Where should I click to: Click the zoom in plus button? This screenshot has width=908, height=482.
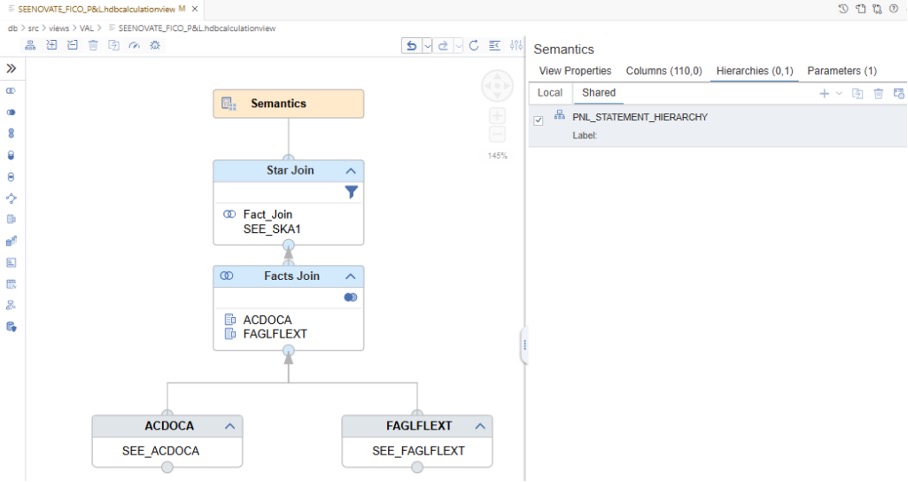(497, 116)
